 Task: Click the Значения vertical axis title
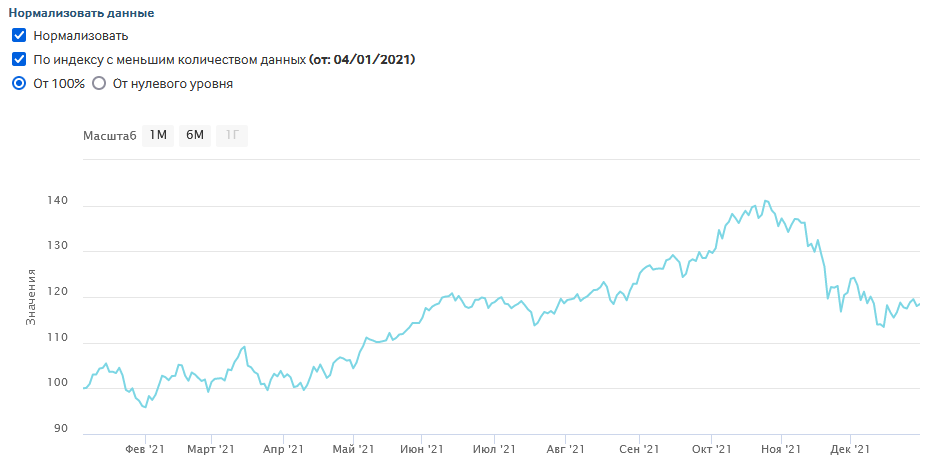point(31,296)
